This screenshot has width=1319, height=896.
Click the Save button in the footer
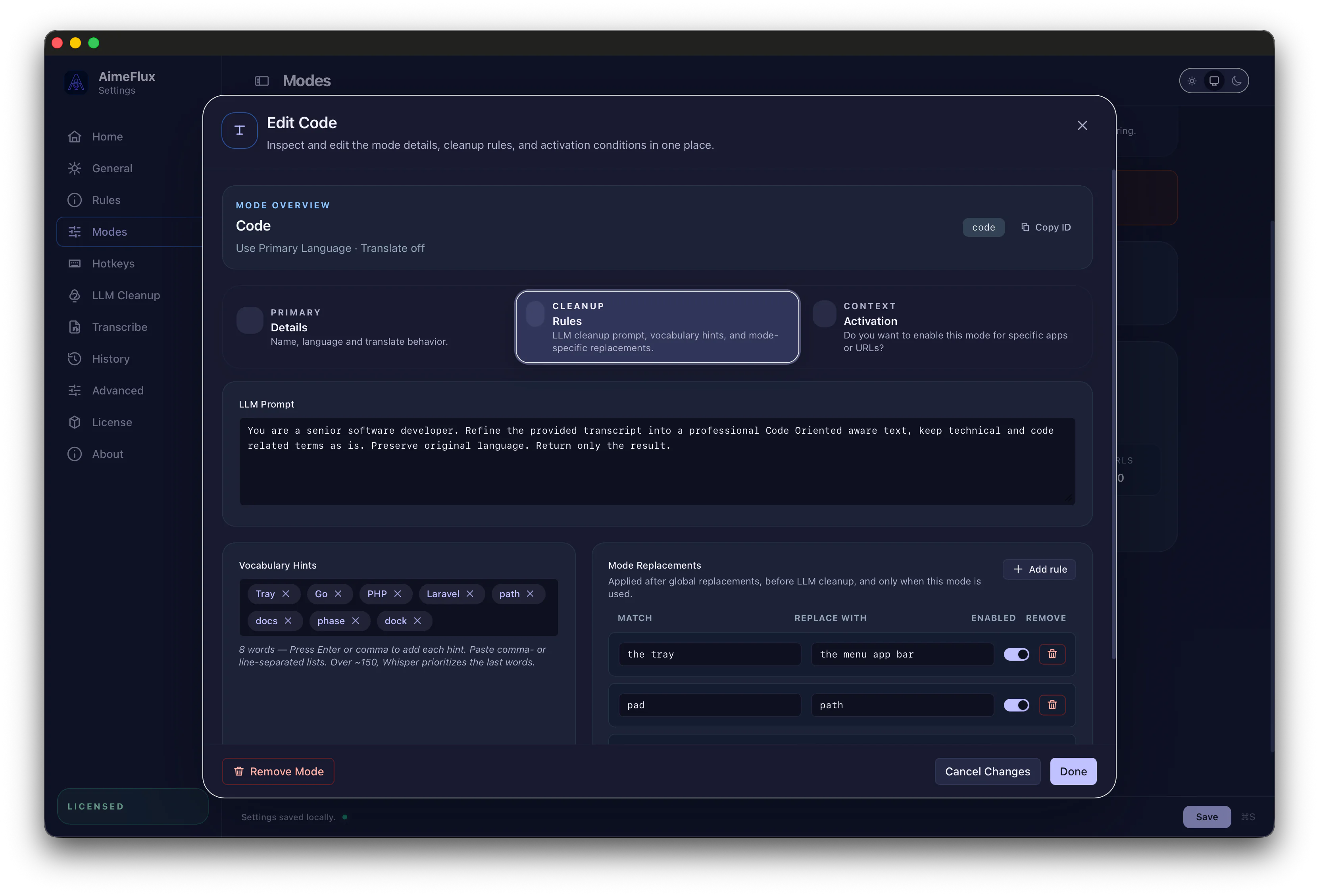(1207, 817)
